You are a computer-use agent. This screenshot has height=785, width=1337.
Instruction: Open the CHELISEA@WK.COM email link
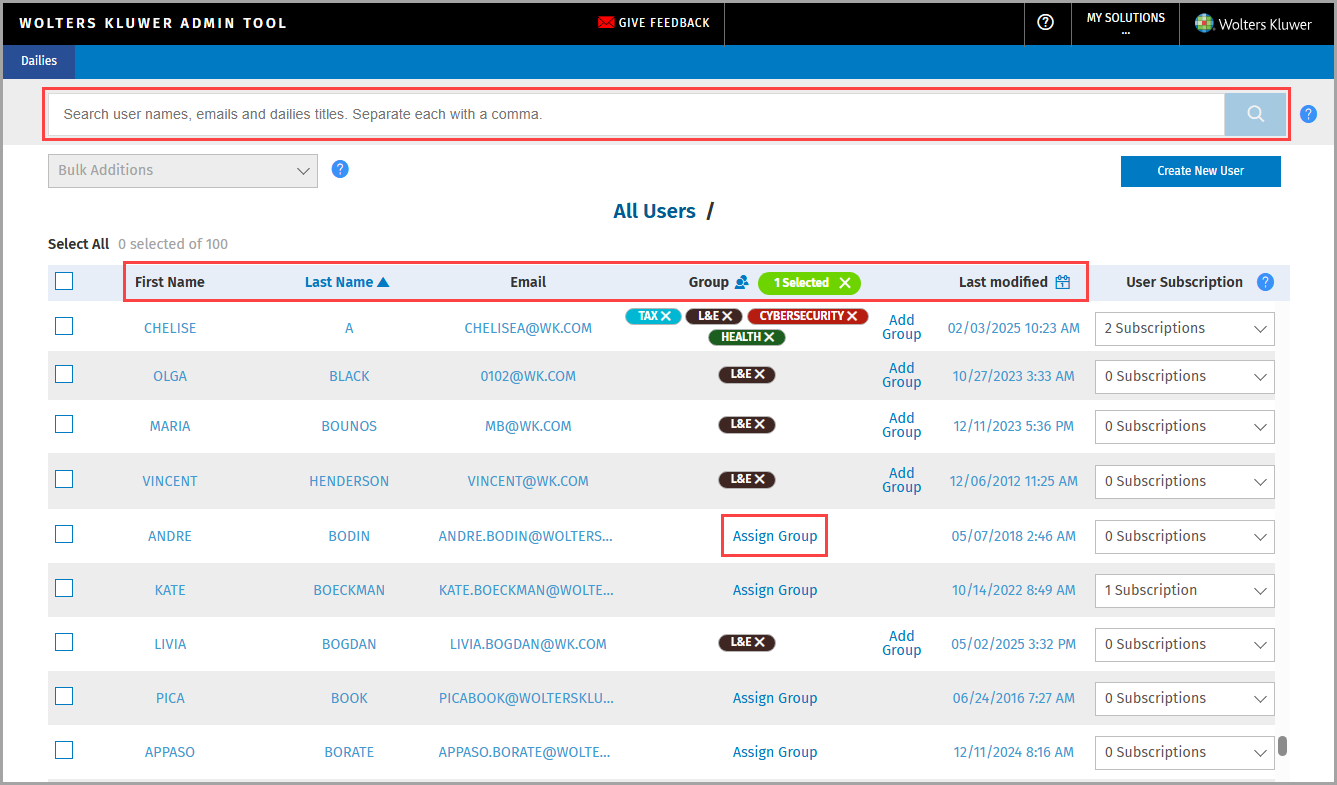(x=528, y=328)
